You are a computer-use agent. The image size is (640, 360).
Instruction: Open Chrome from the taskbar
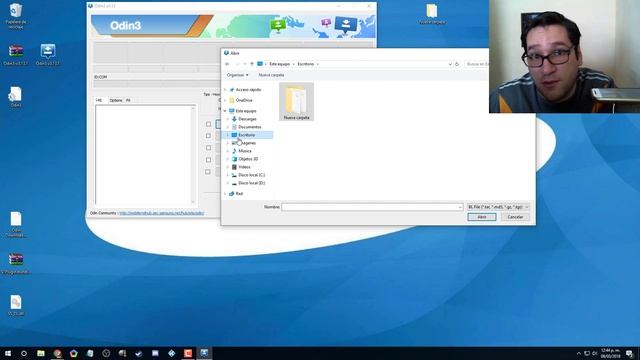(x=58, y=353)
